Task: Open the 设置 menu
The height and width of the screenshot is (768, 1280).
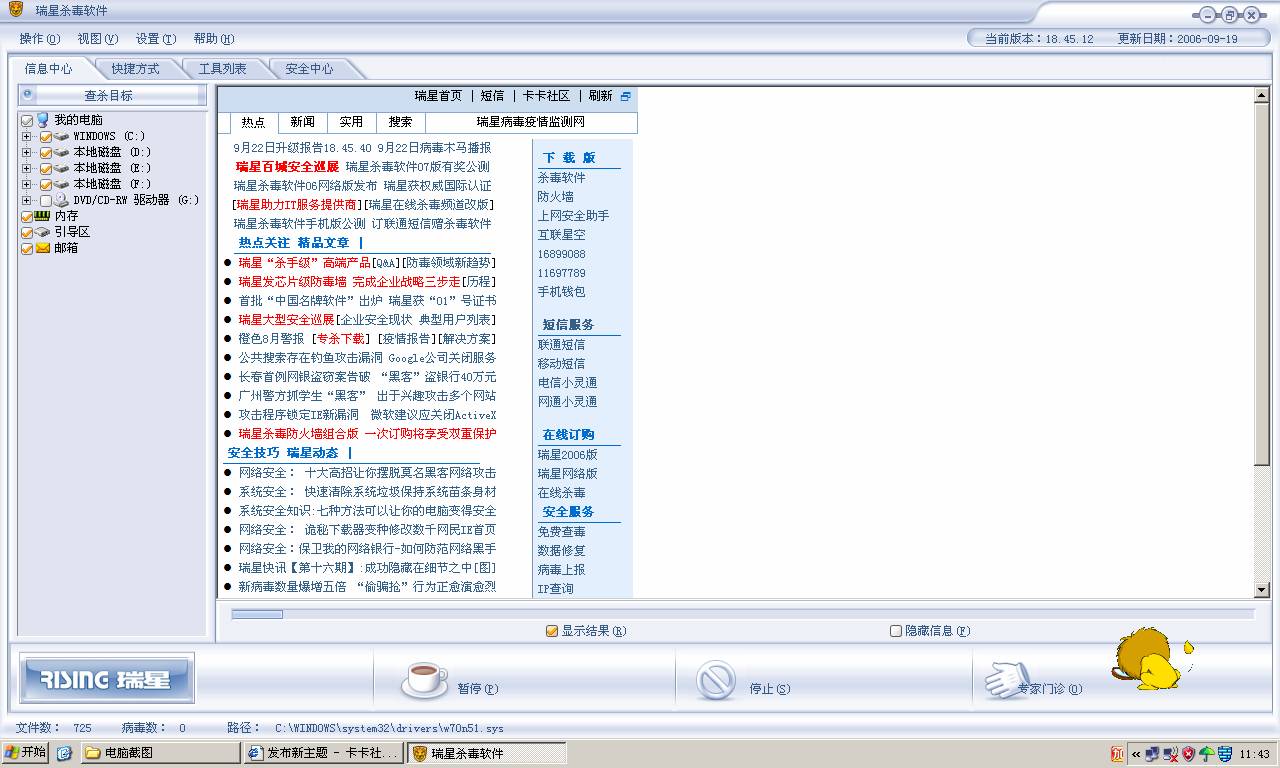Action: click(156, 39)
